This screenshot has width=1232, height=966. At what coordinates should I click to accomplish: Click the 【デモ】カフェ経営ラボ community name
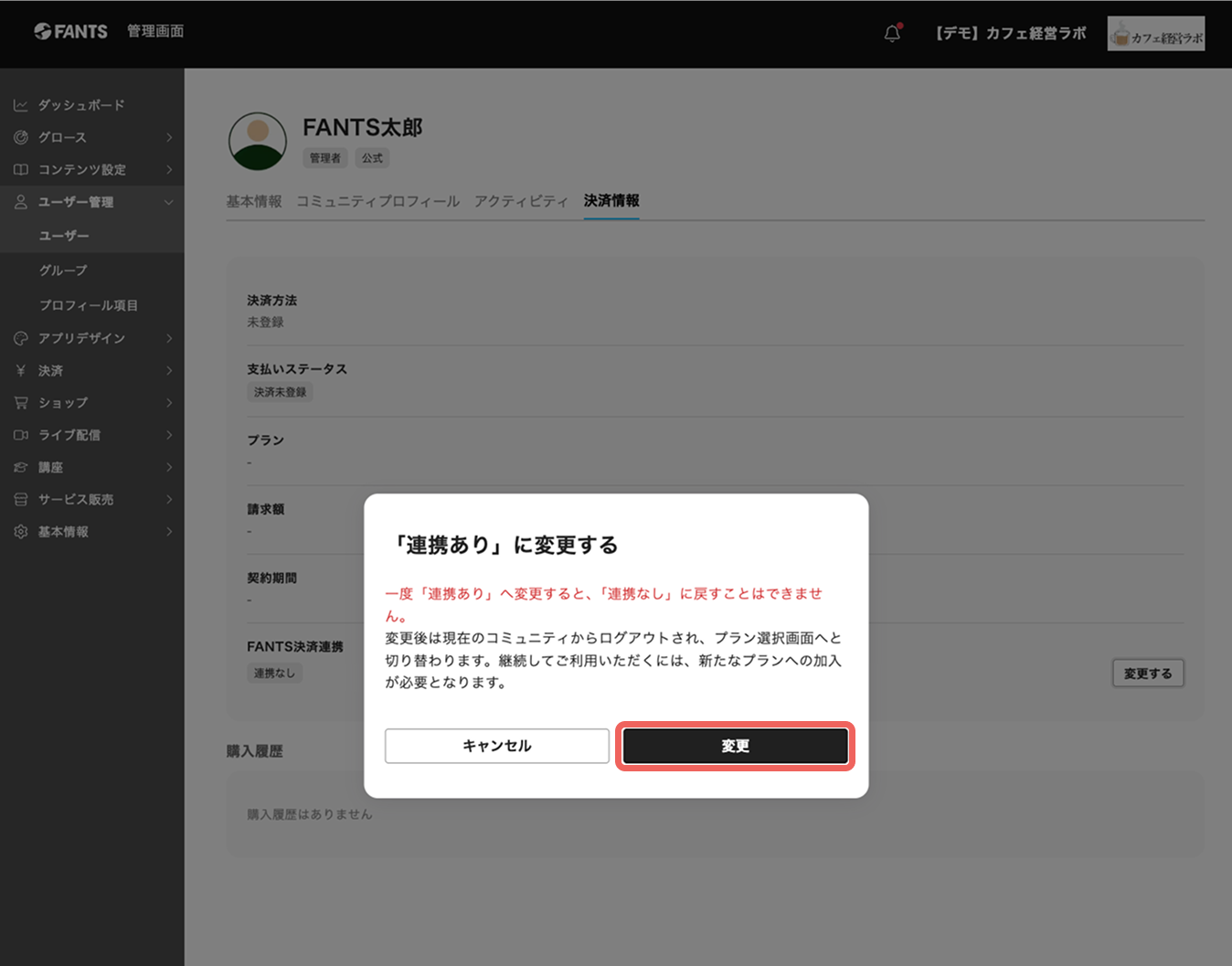coord(1010,33)
